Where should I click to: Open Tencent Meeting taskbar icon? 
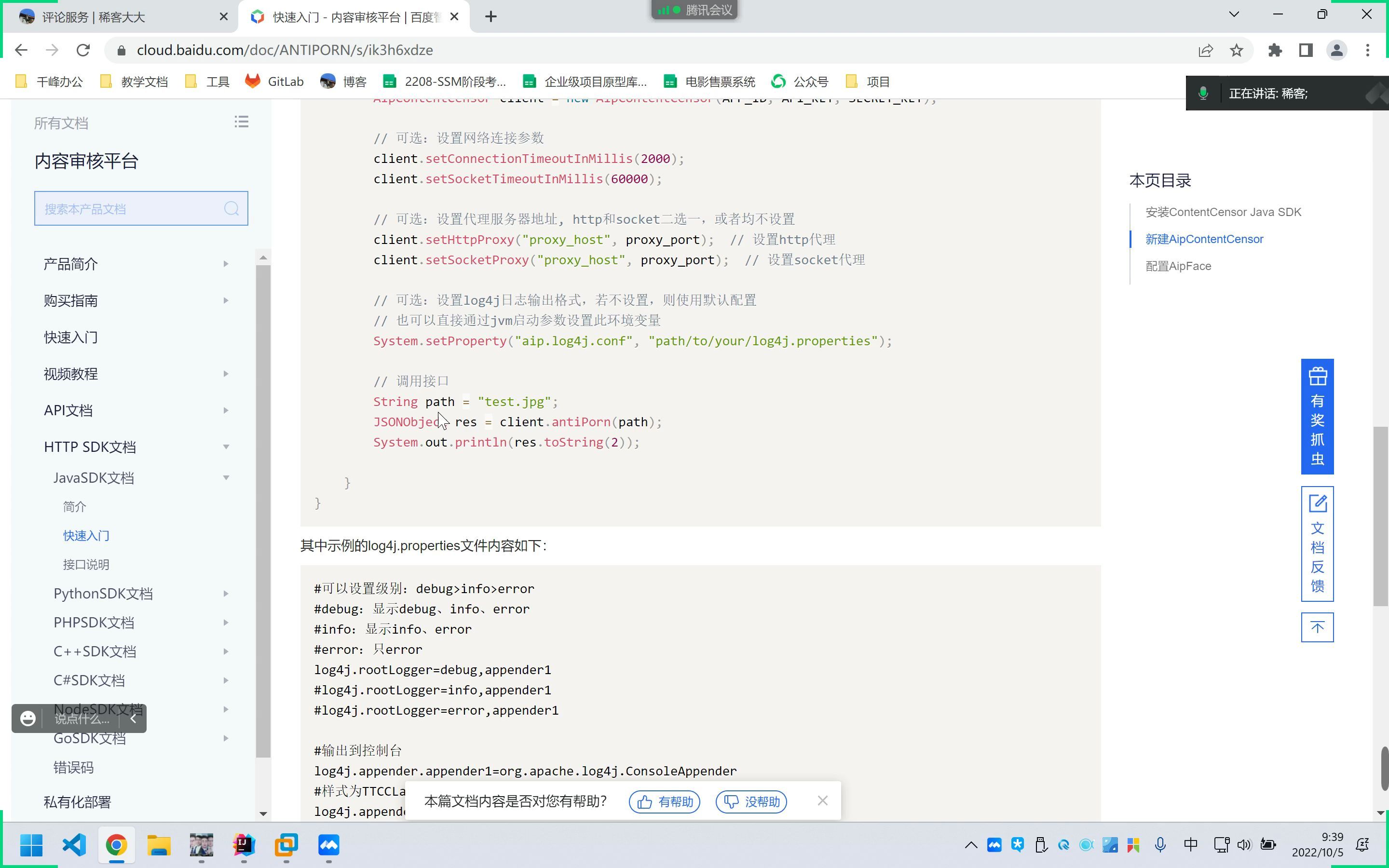pos(329,845)
